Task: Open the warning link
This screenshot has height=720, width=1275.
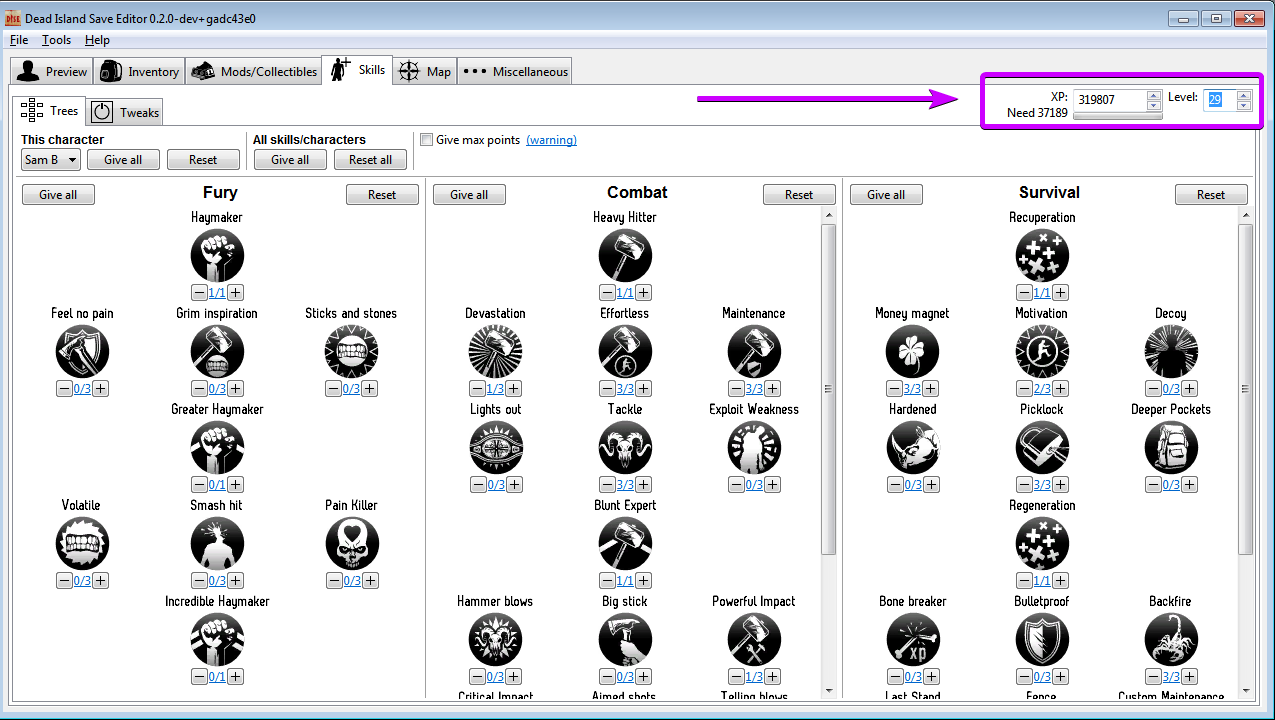Action: [551, 140]
